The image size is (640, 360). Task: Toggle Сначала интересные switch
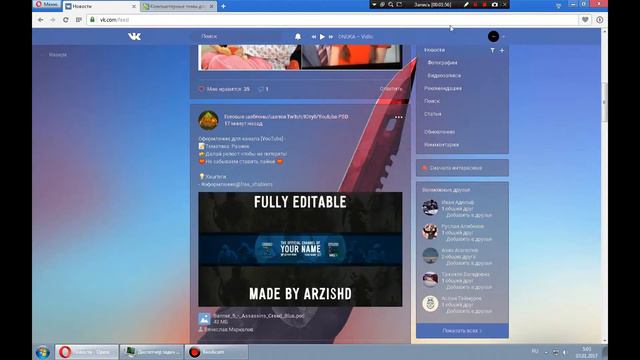coord(462,168)
